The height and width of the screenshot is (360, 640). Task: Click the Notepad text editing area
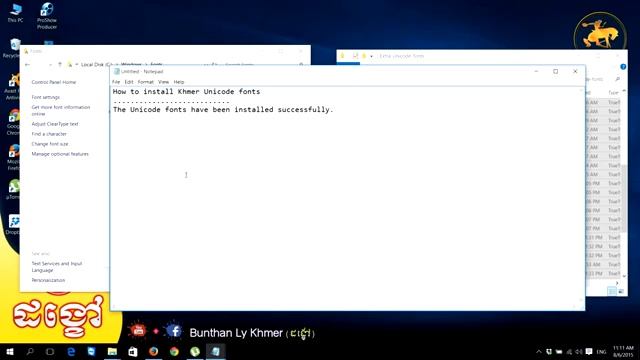click(347, 198)
